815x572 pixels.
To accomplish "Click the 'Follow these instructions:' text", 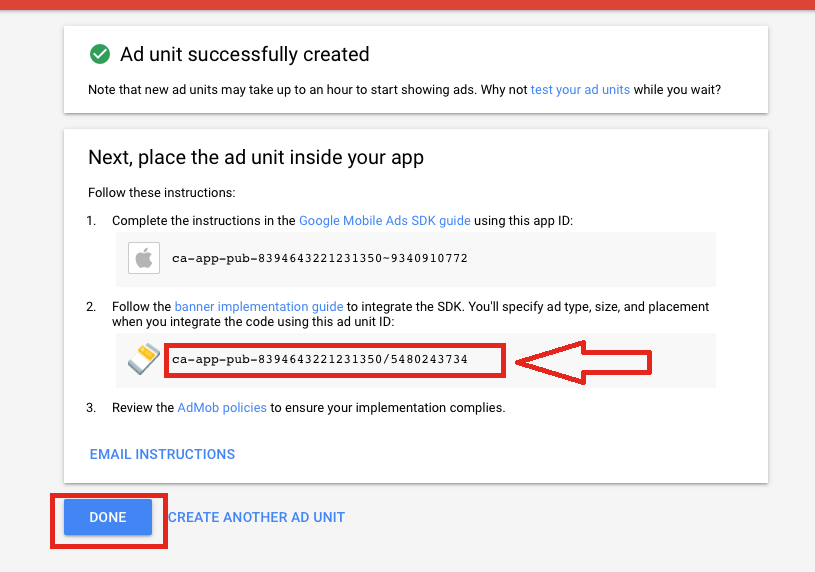I will (x=162, y=192).
